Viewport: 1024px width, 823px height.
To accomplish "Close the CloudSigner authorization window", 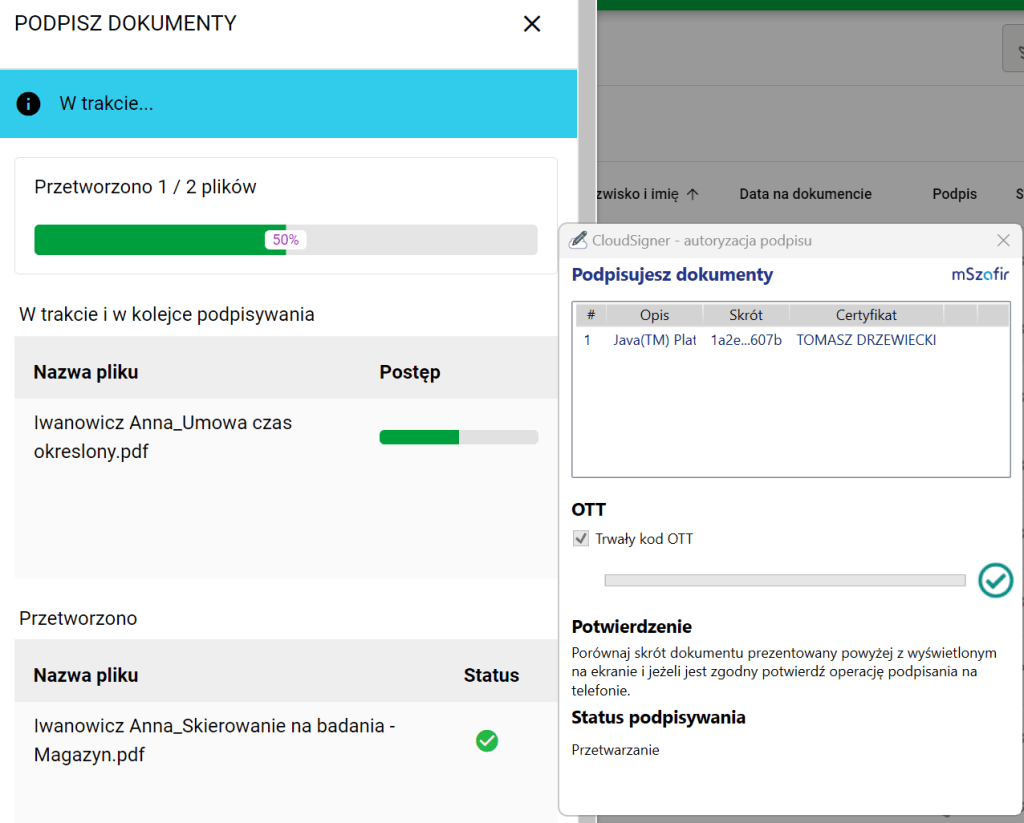I will coord(1003,240).
